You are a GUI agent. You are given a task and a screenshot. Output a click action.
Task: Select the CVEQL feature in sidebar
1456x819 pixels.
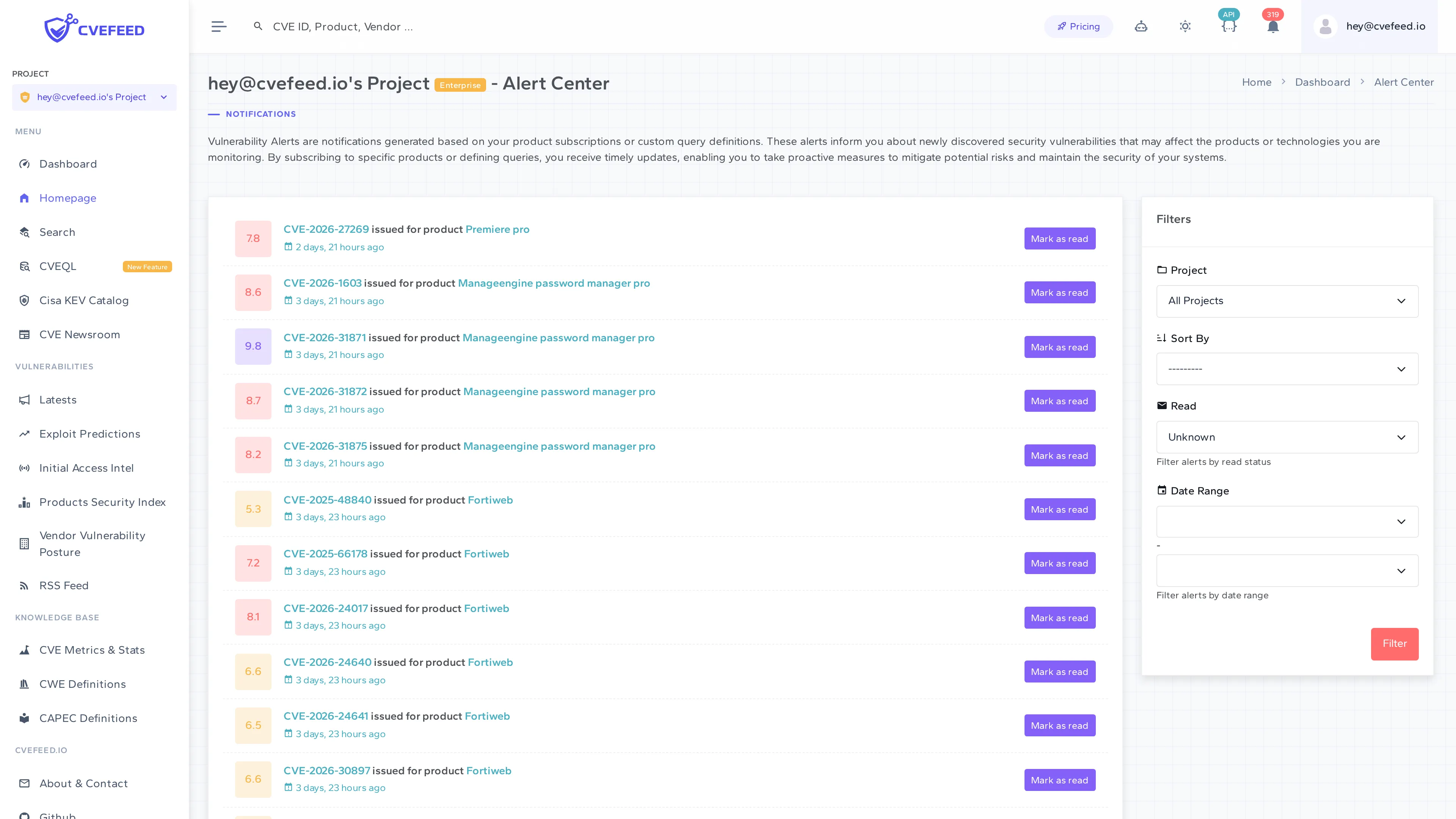pyautogui.click(x=58, y=266)
